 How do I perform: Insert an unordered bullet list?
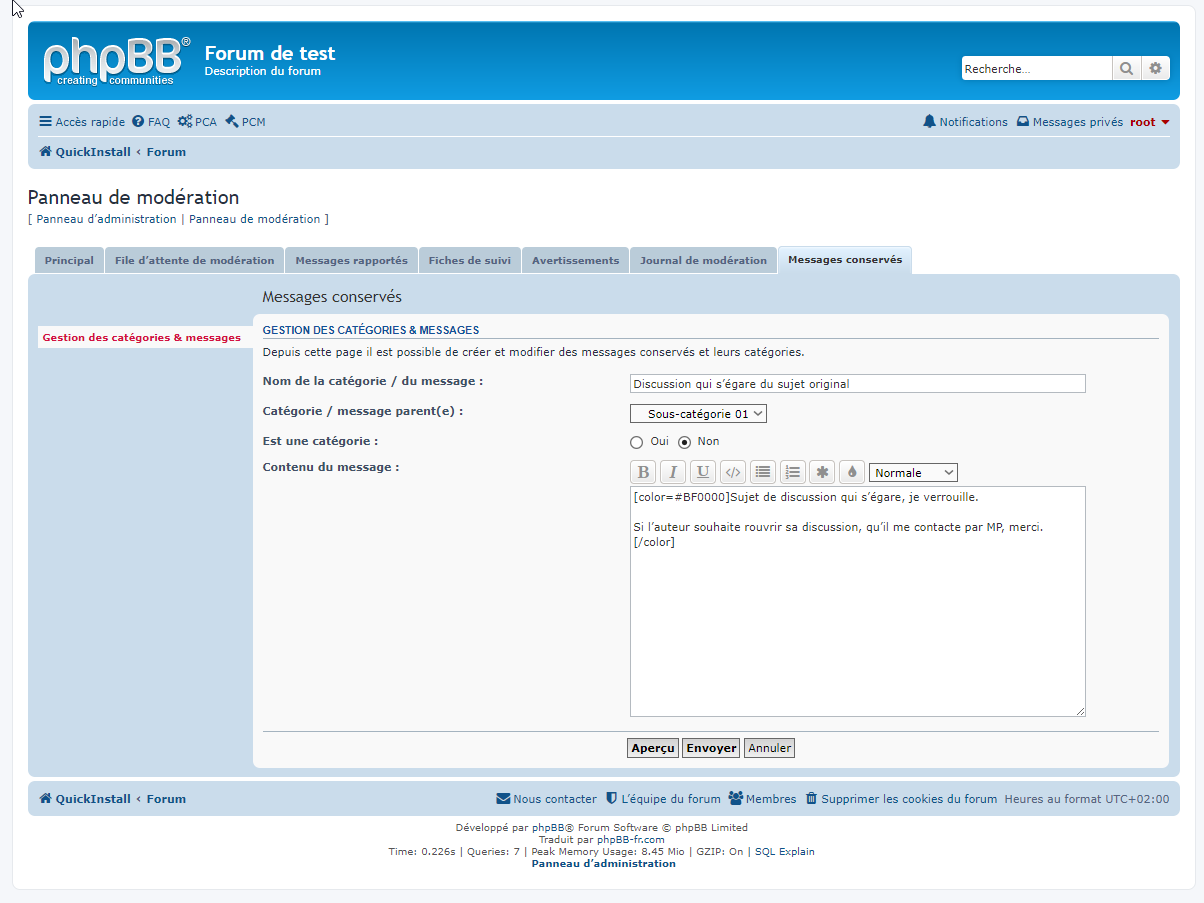click(763, 473)
